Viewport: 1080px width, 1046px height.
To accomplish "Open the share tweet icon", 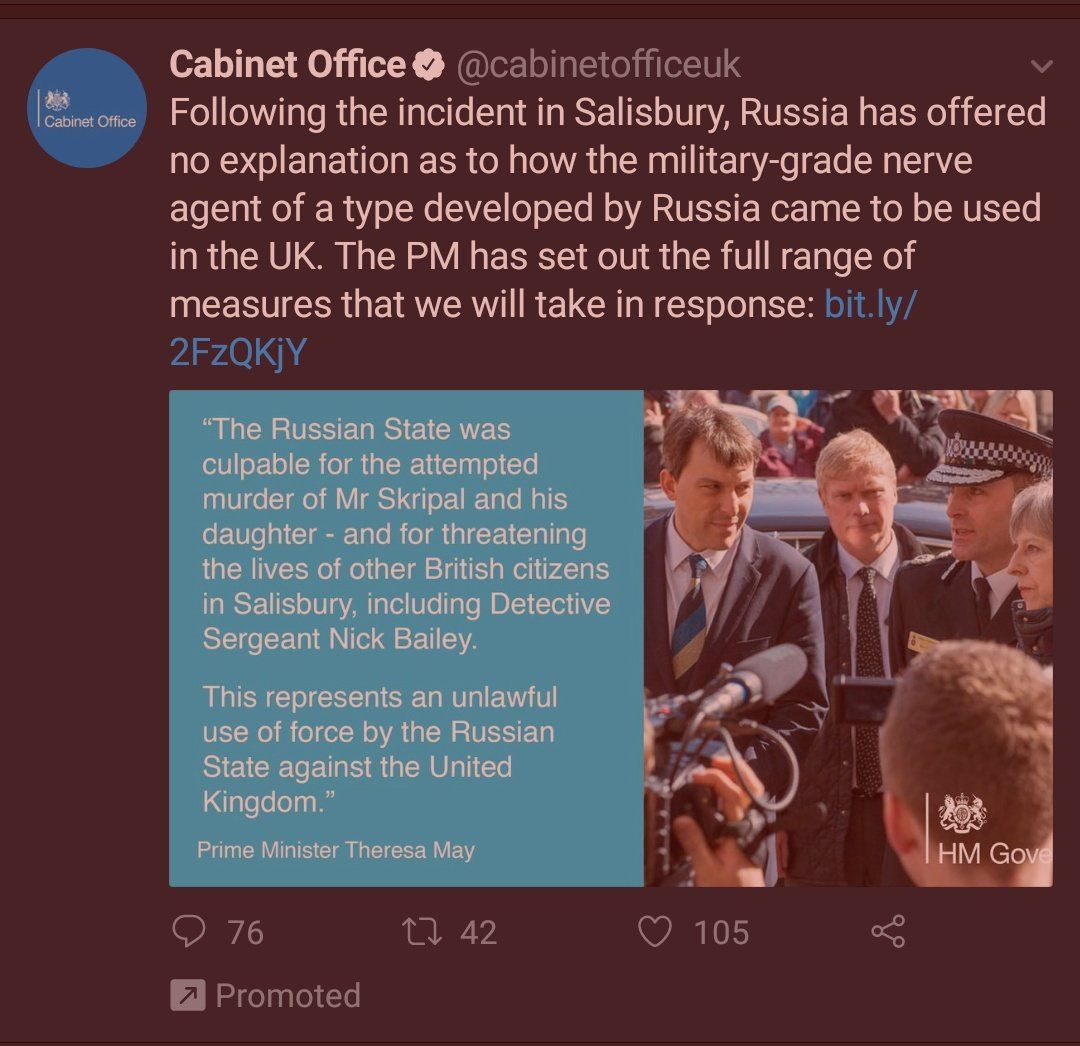I will 889,932.
